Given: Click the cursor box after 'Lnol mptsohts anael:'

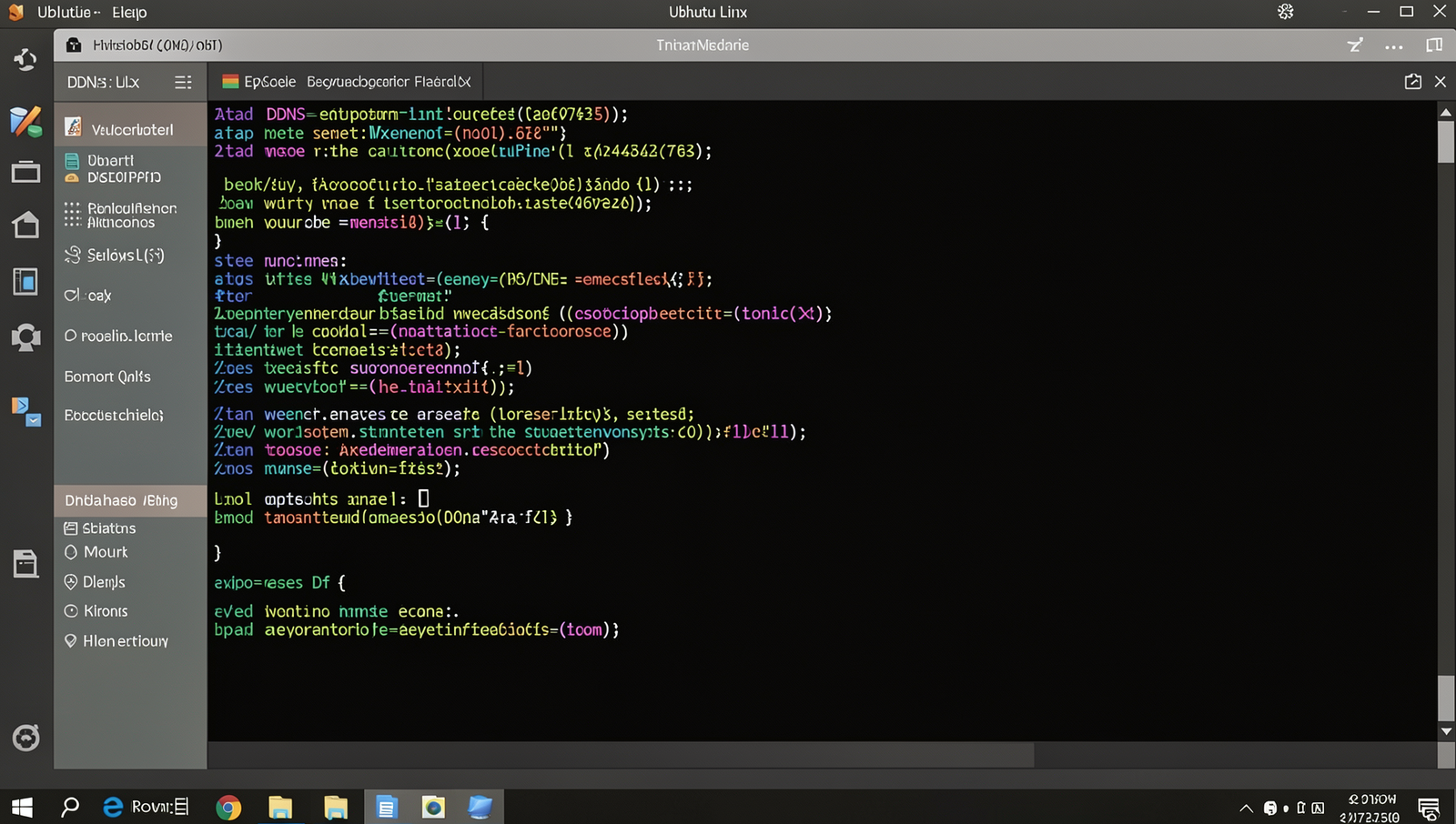Looking at the screenshot, I should (423, 498).
